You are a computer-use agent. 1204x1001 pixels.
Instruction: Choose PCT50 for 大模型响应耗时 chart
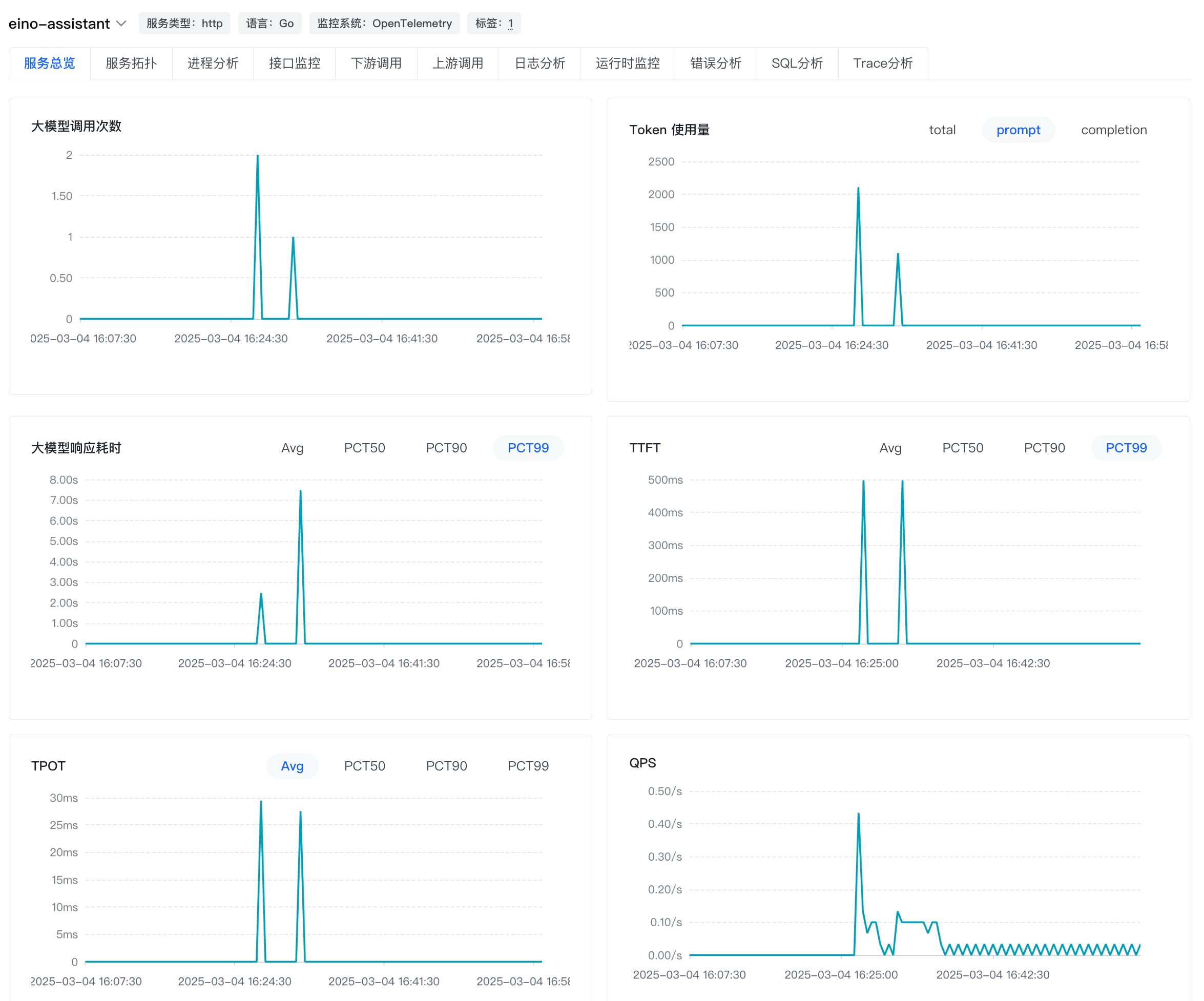click(x=364, y=448)
